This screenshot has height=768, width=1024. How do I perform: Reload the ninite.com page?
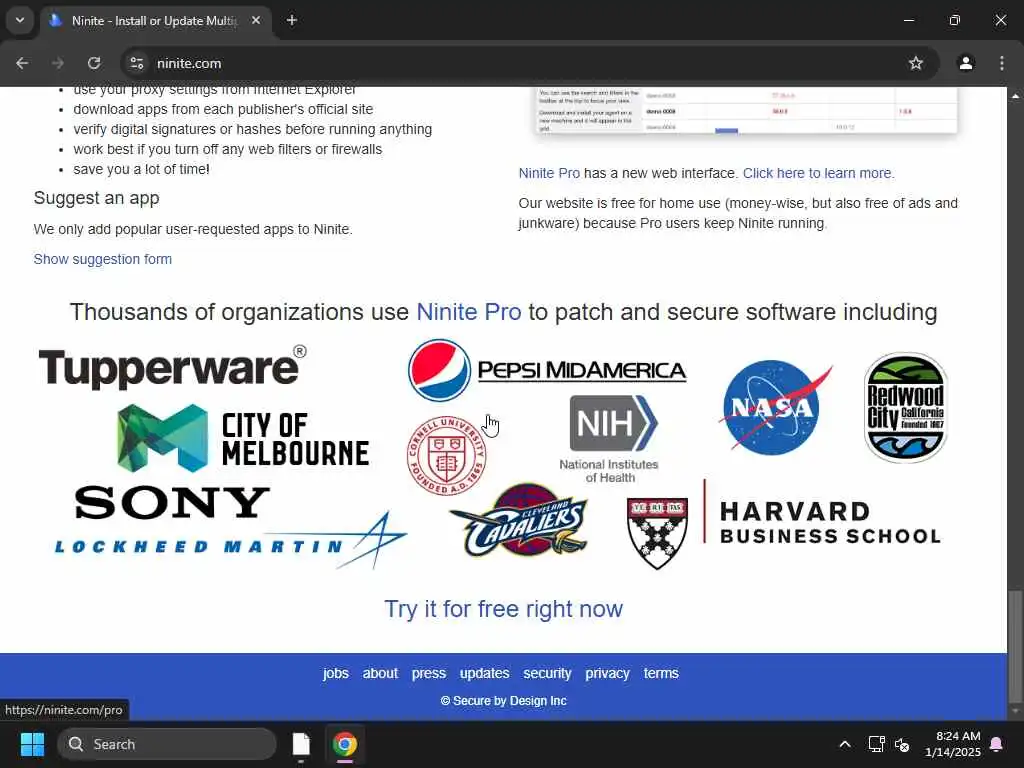coord(94,63)
